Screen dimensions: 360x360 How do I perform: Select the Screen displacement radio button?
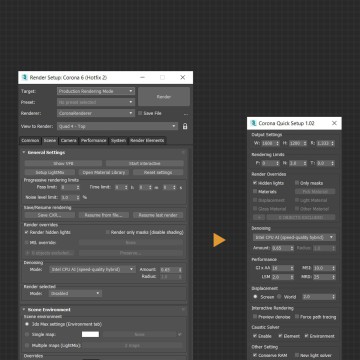tap(255, 296)
